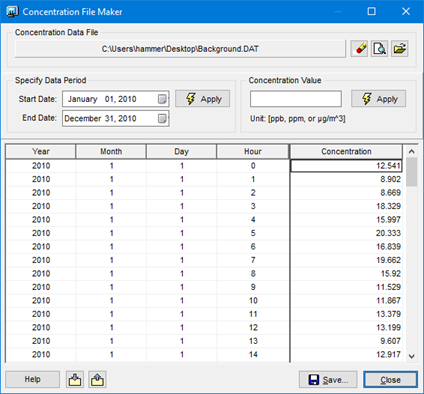Click the Background.DAT file path field
This screenshot has height=394, width=424.
(x=180, y=49)
